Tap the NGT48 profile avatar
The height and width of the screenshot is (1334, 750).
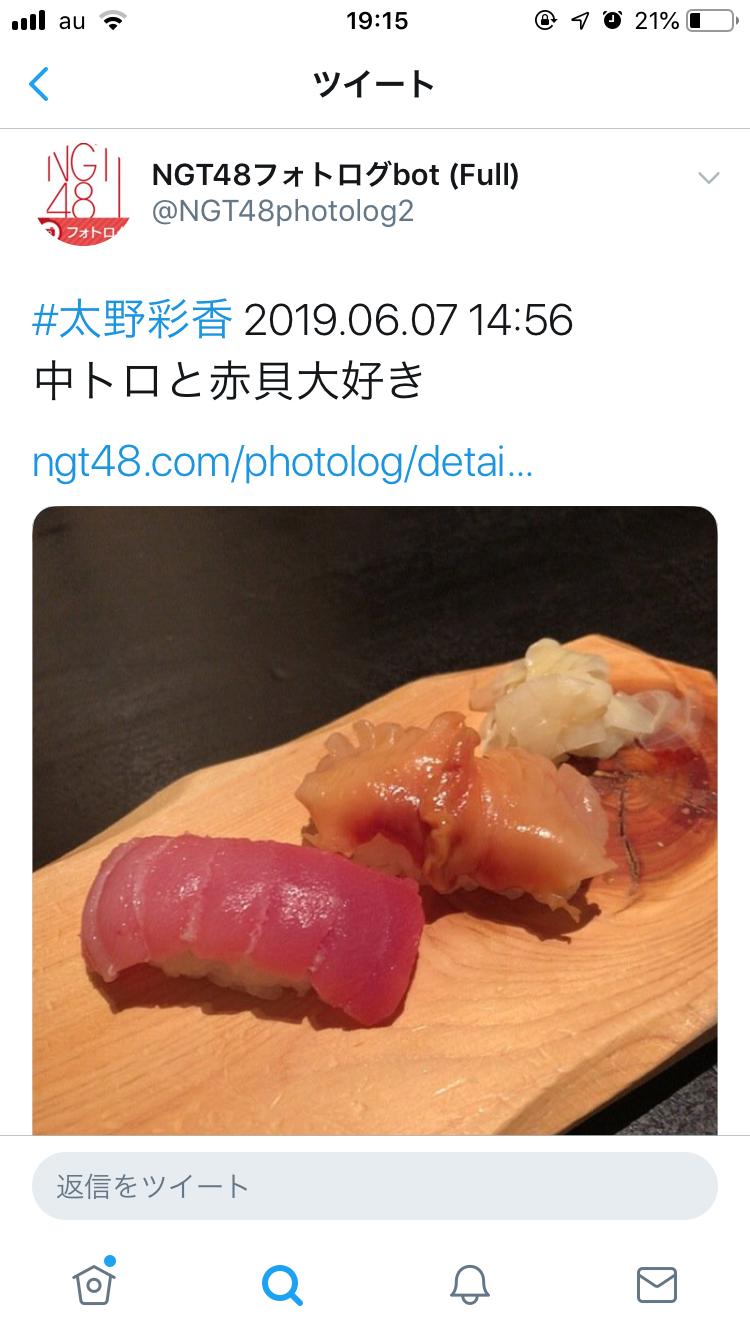84,194
